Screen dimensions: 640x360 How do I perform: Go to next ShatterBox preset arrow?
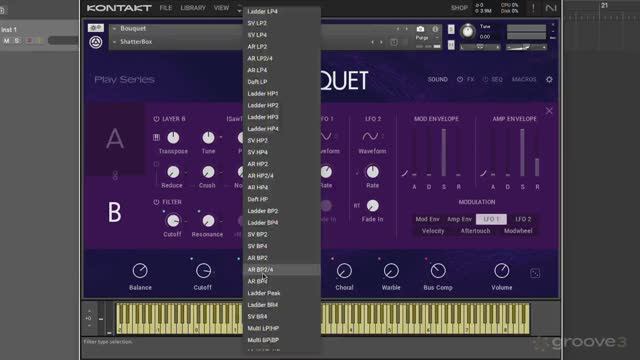pyautogui.click(x=381, y=42)
